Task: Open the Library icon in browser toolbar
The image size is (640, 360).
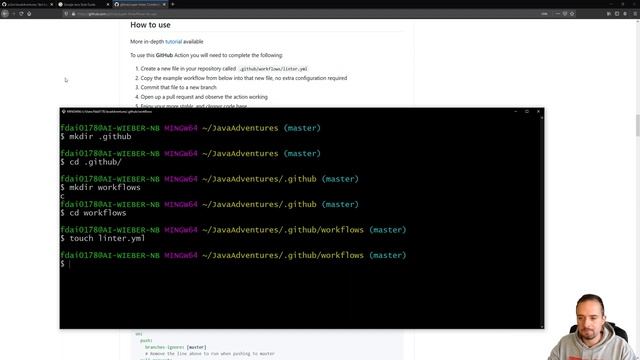Action: [609, 13]
